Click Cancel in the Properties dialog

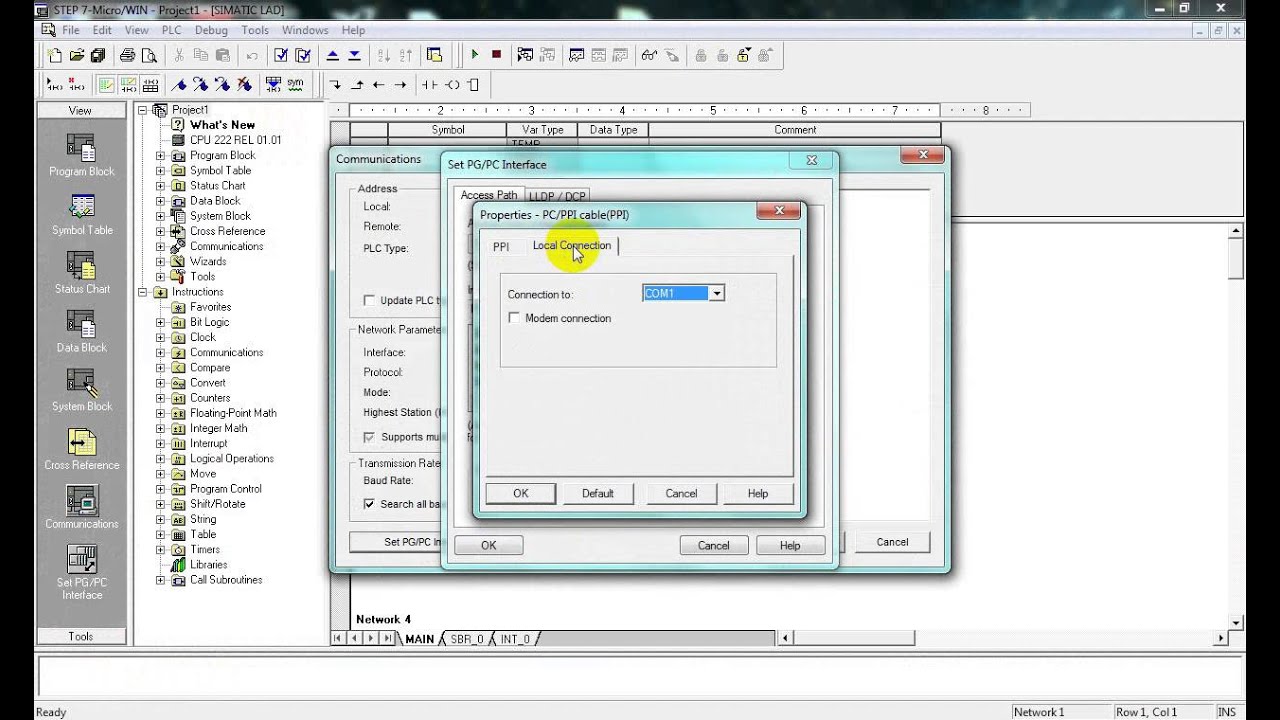681,493
